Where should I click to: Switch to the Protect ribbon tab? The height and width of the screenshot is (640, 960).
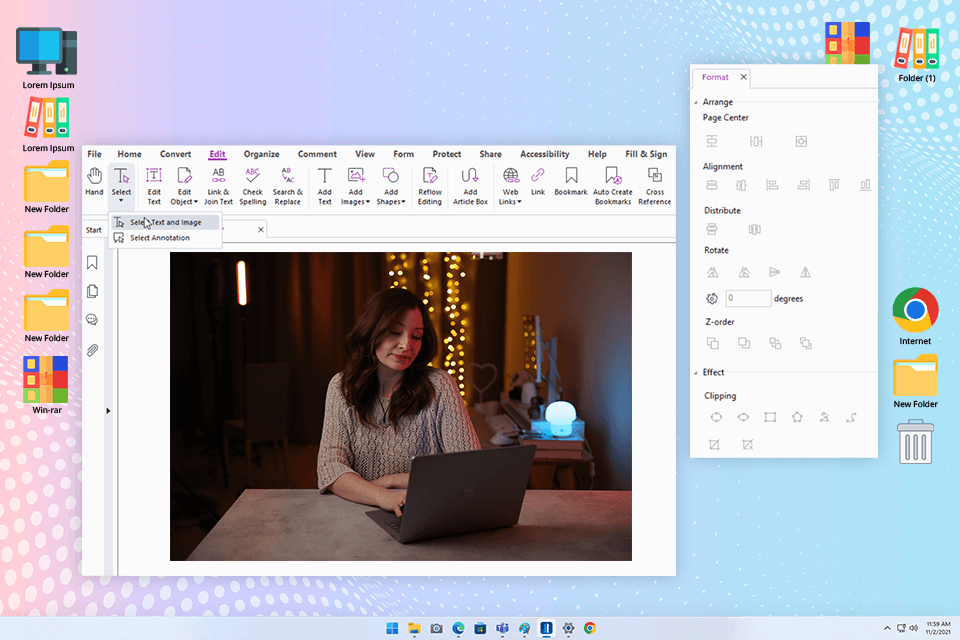click(x=446, y=154)
